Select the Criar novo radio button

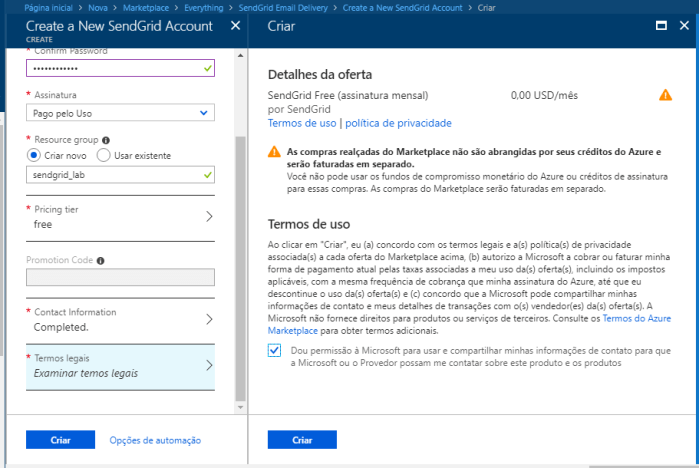[34, 156]
